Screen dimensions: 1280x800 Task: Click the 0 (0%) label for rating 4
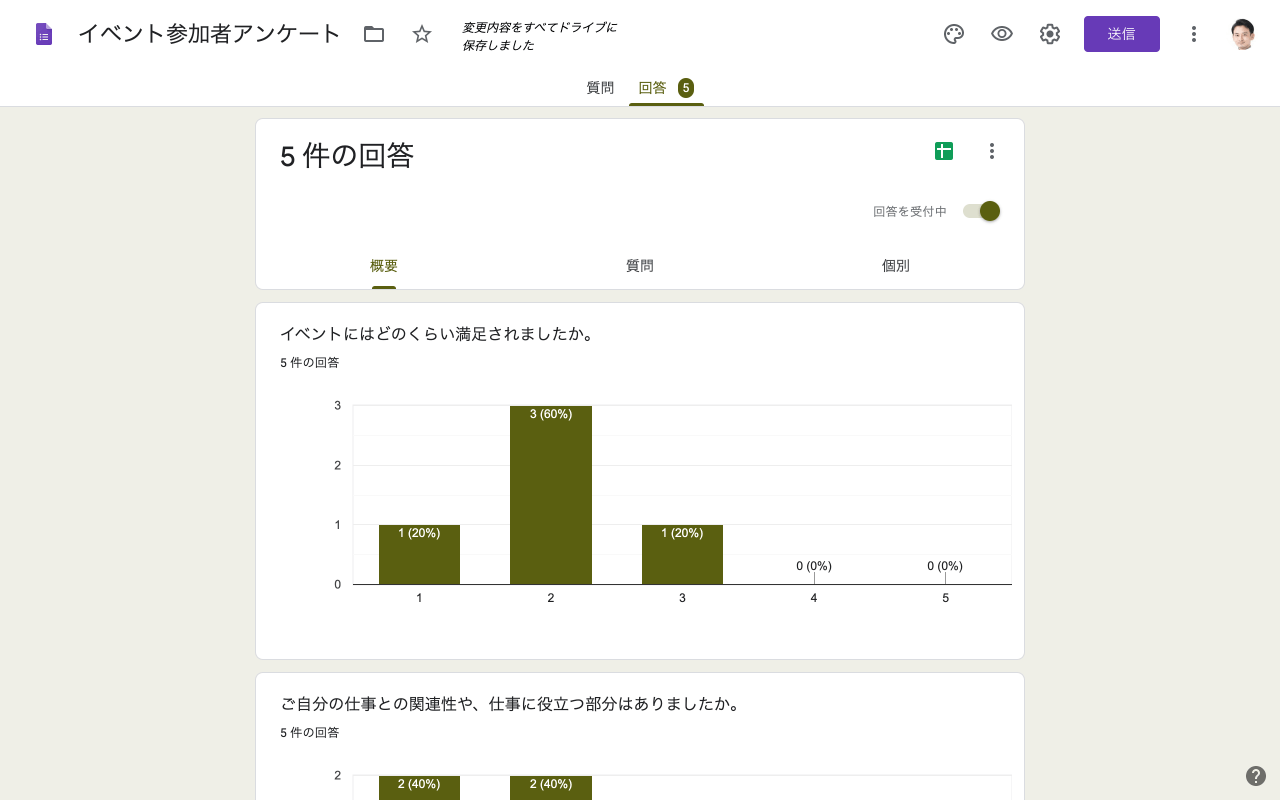(x=814, y=566)
